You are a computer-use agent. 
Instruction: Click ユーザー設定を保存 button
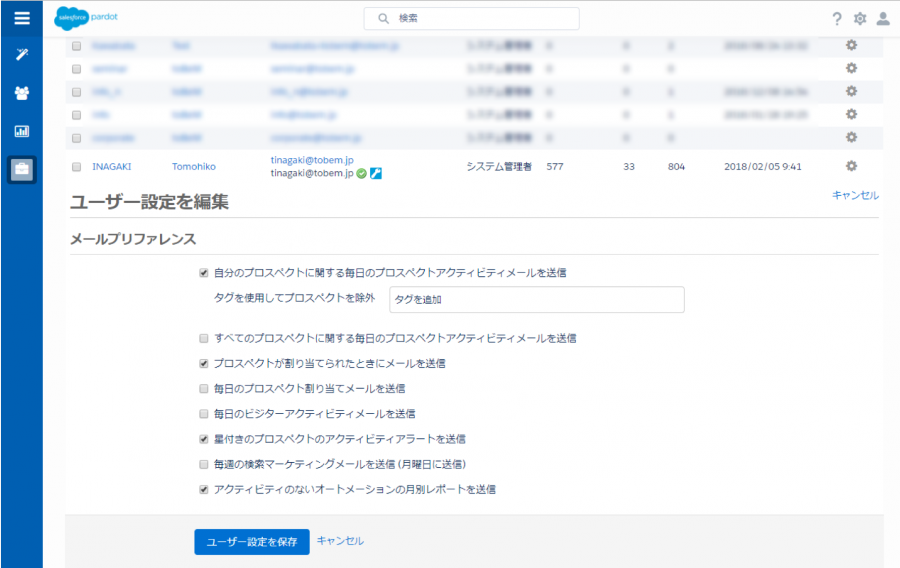(x=252, y=541)
